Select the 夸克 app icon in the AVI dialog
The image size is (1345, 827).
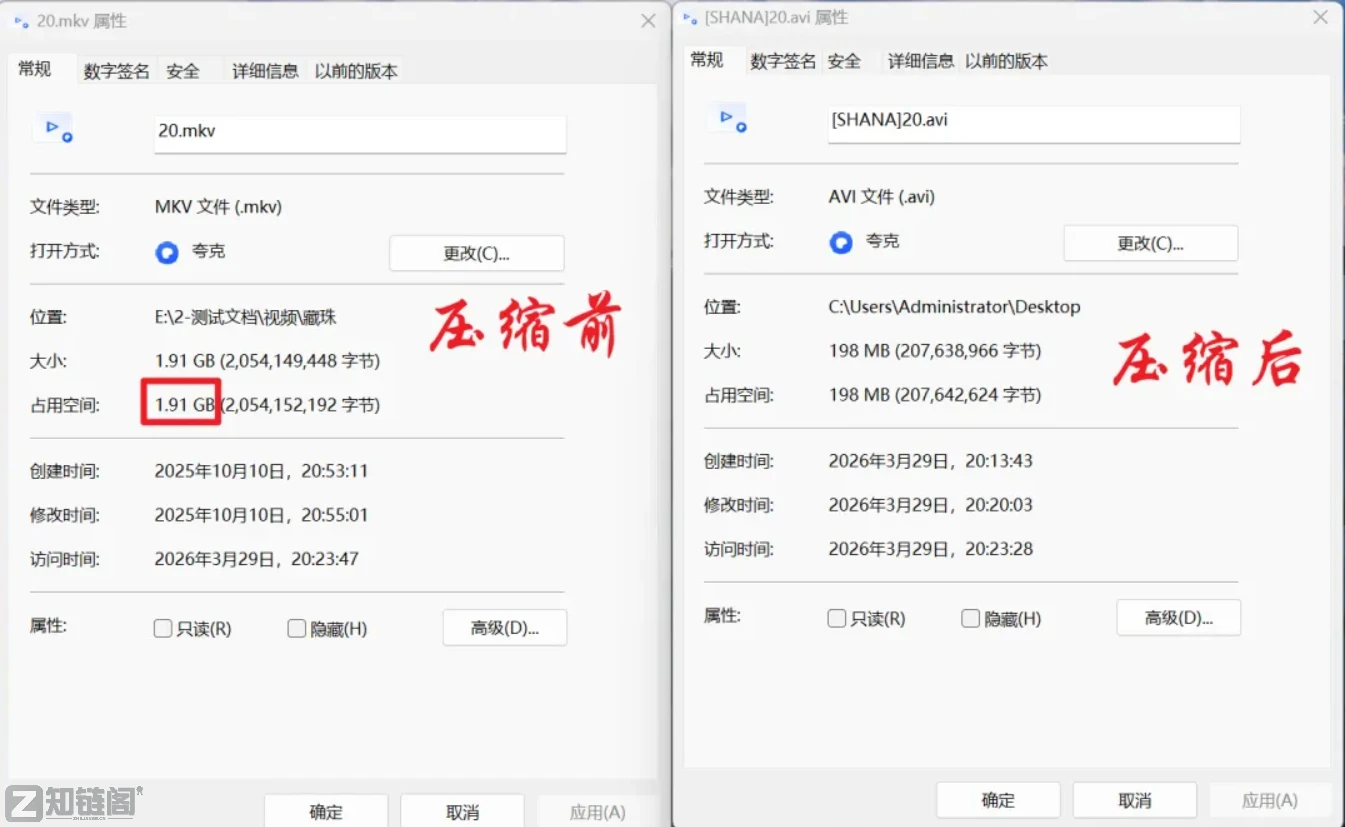tap(840, 241)
